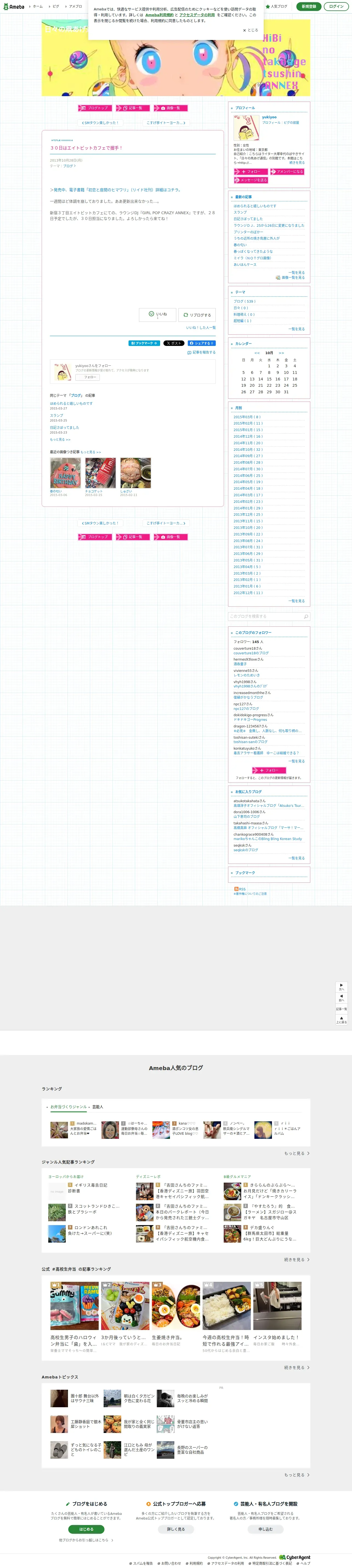Click the 詳しく見る button
The width and height of the screenshot is (352, 1568).
pos(176,1529)
